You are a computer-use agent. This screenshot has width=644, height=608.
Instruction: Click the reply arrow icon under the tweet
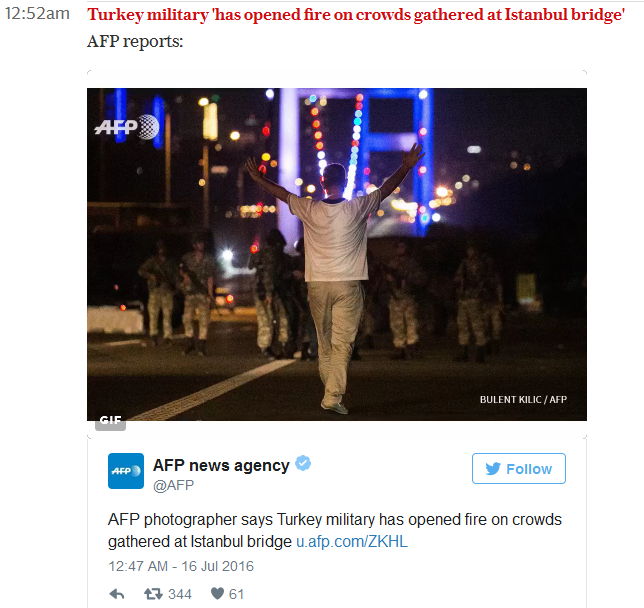[x=117, y=594]
